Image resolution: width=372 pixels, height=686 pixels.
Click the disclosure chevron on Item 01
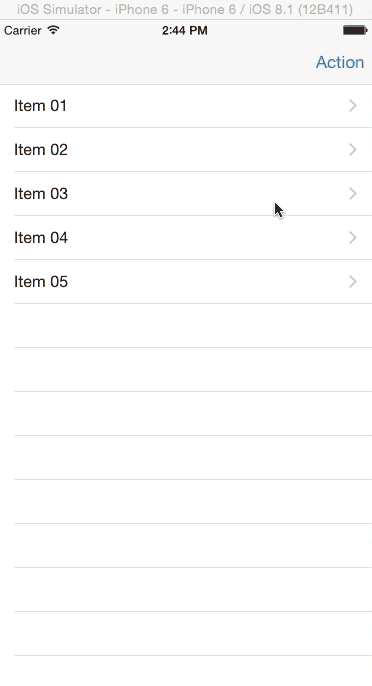click(353, 105)
